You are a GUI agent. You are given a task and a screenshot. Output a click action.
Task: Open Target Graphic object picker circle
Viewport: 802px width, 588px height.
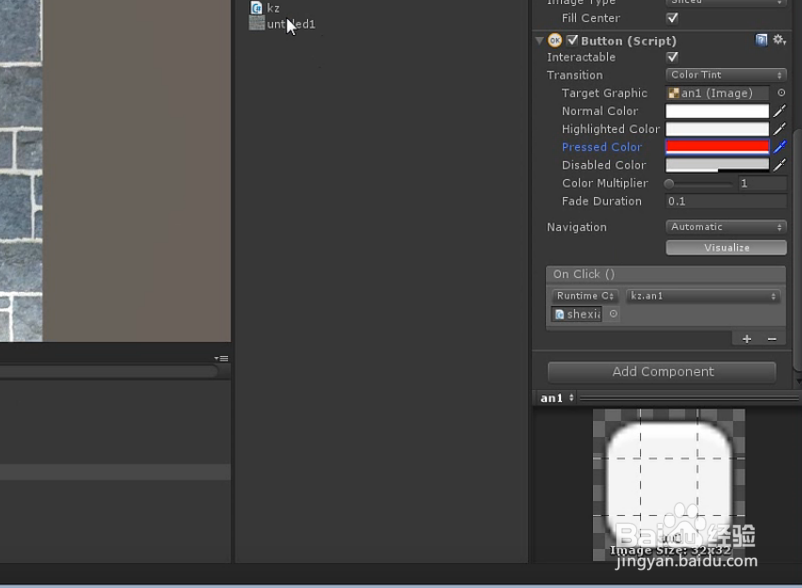pyautogui.click(x=781, y=93)
